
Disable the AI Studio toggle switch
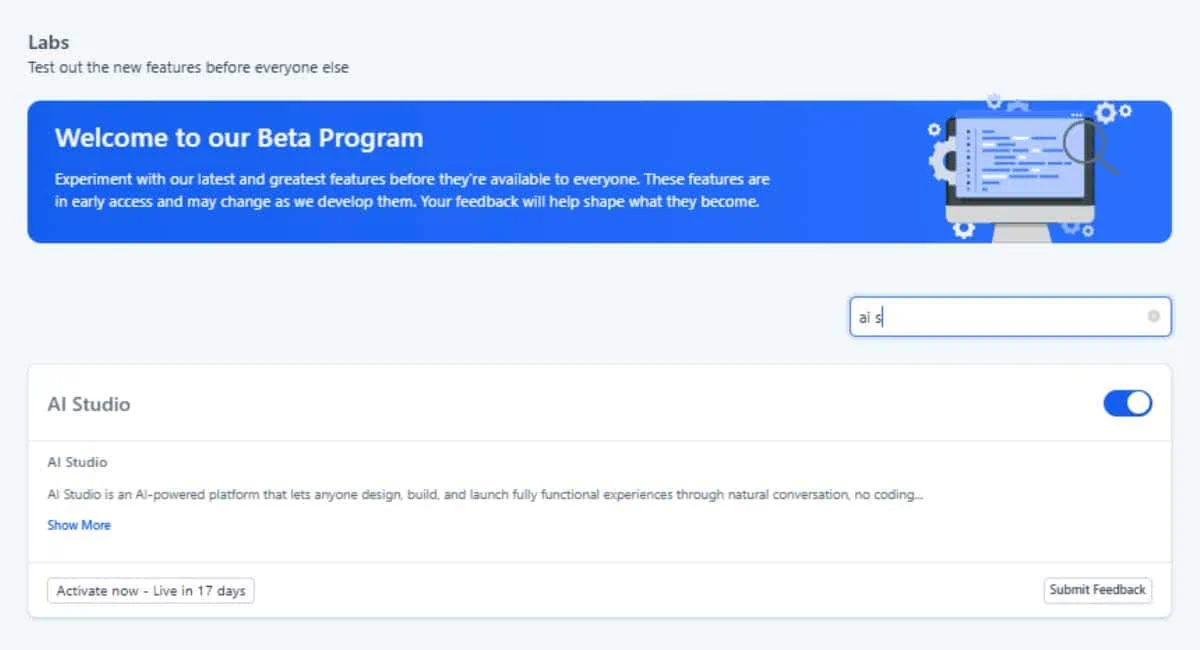point(1127,403)
